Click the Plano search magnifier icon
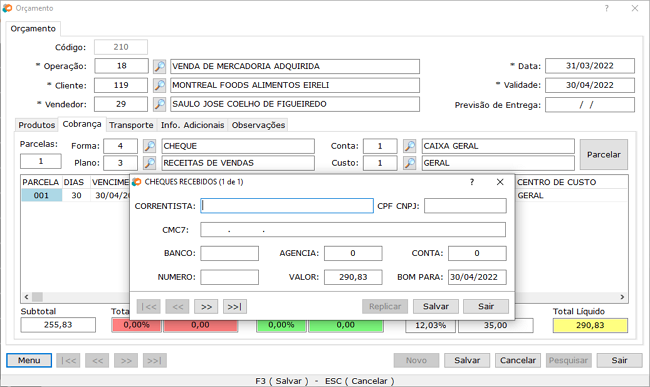650x387 pixels. pos(149,163)
